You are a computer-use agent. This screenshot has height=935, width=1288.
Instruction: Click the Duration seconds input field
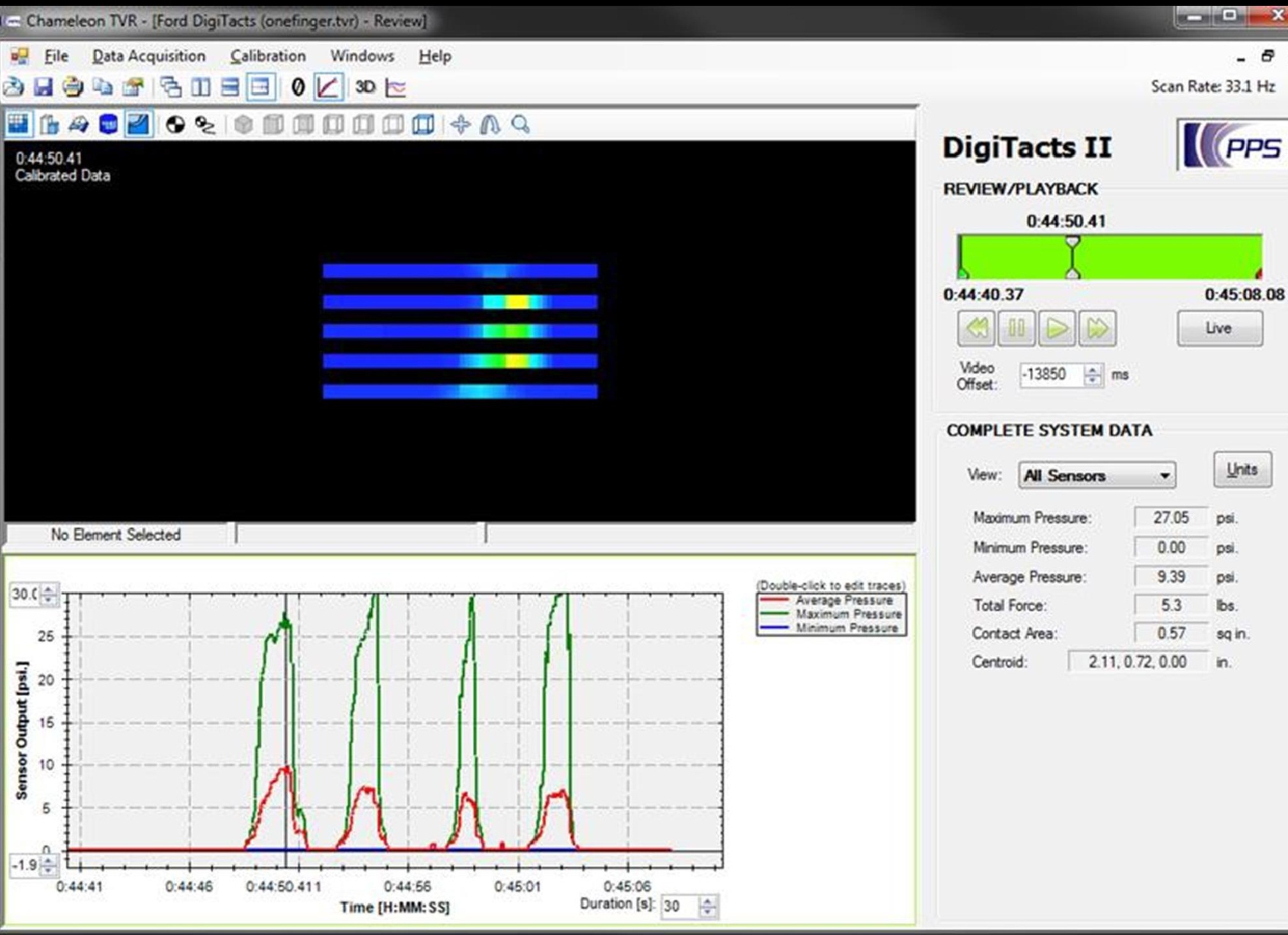coord(680,906)
